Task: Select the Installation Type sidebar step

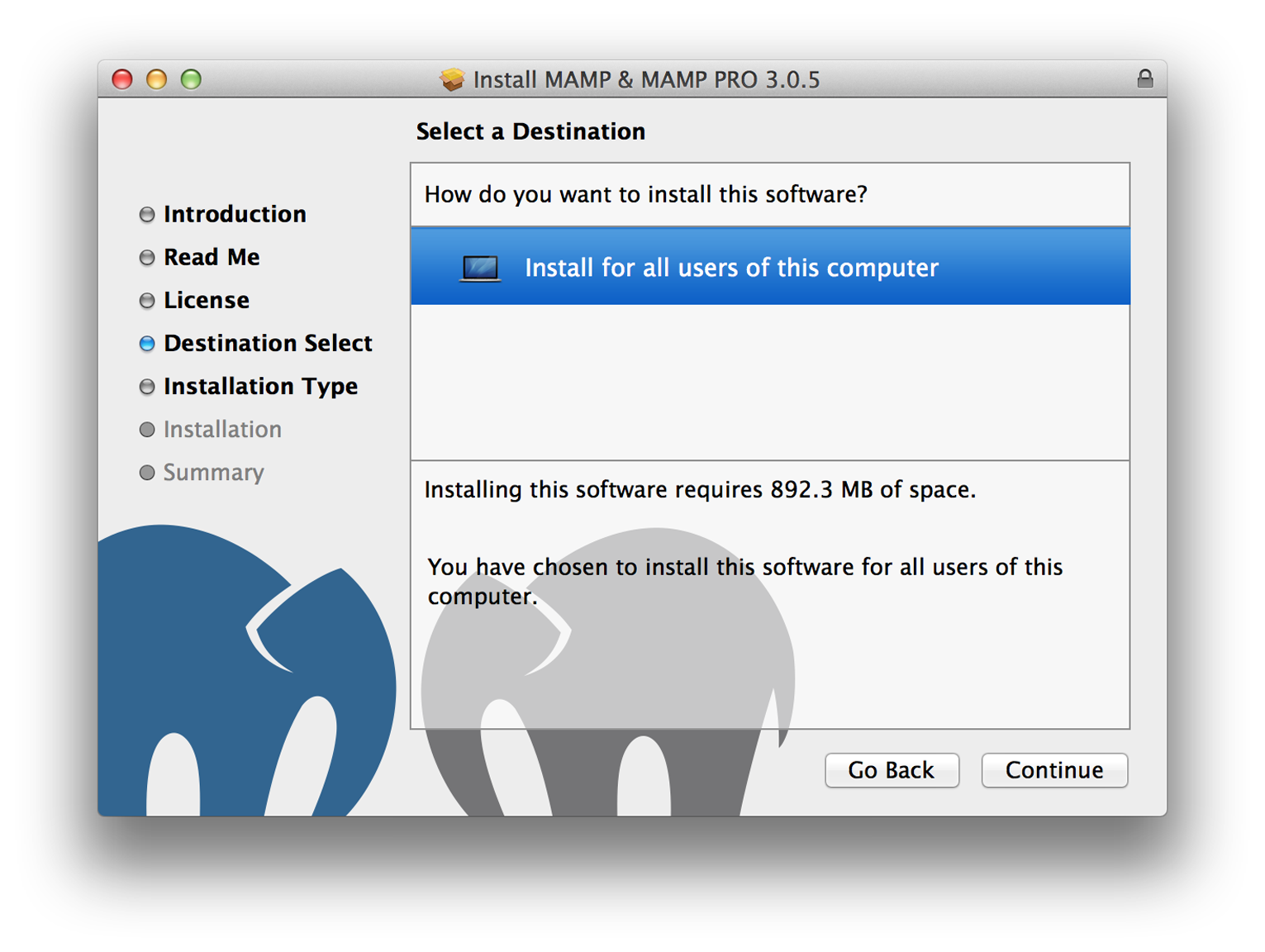Action: 260,386
